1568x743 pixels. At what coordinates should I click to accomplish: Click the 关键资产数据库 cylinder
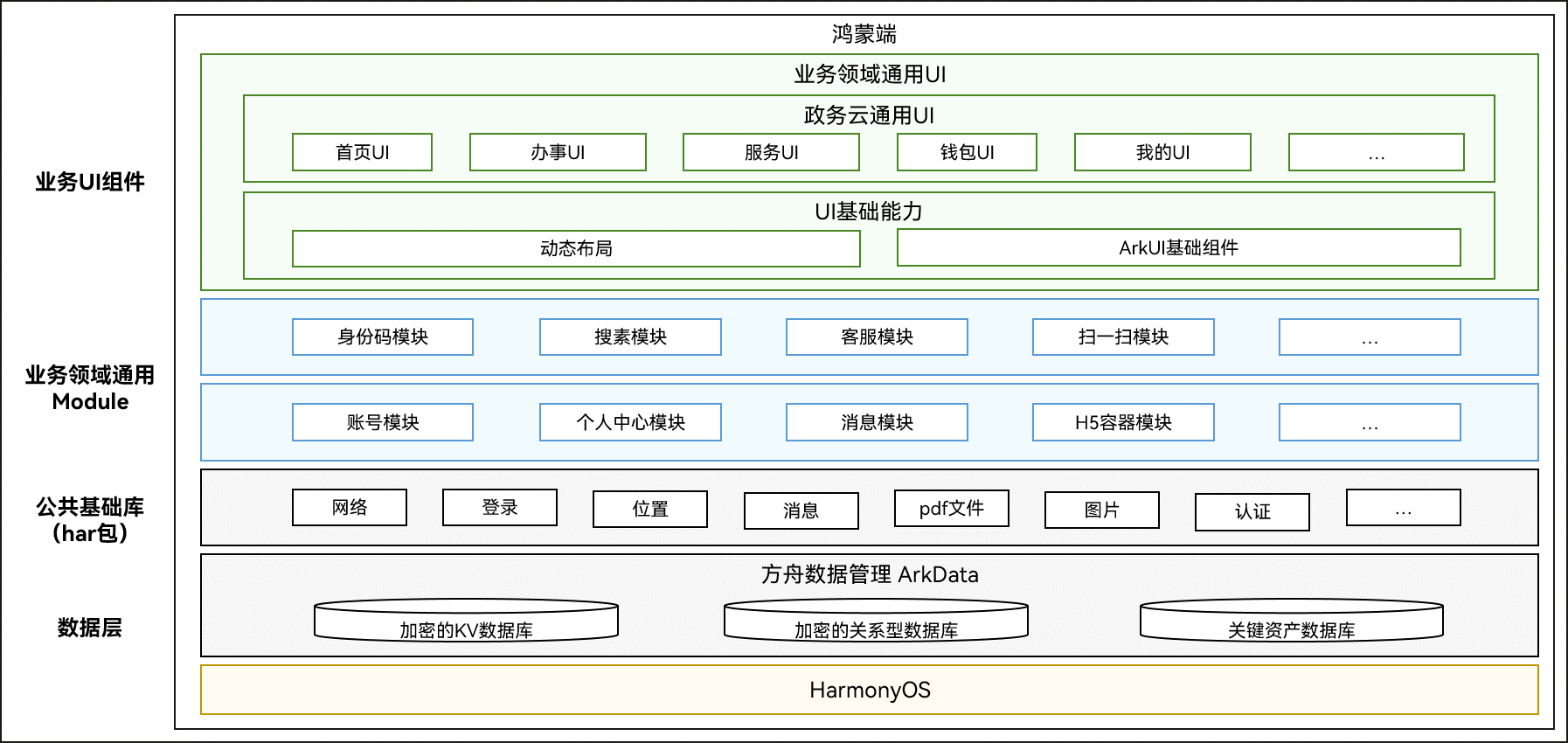(x=1291, y=621)
